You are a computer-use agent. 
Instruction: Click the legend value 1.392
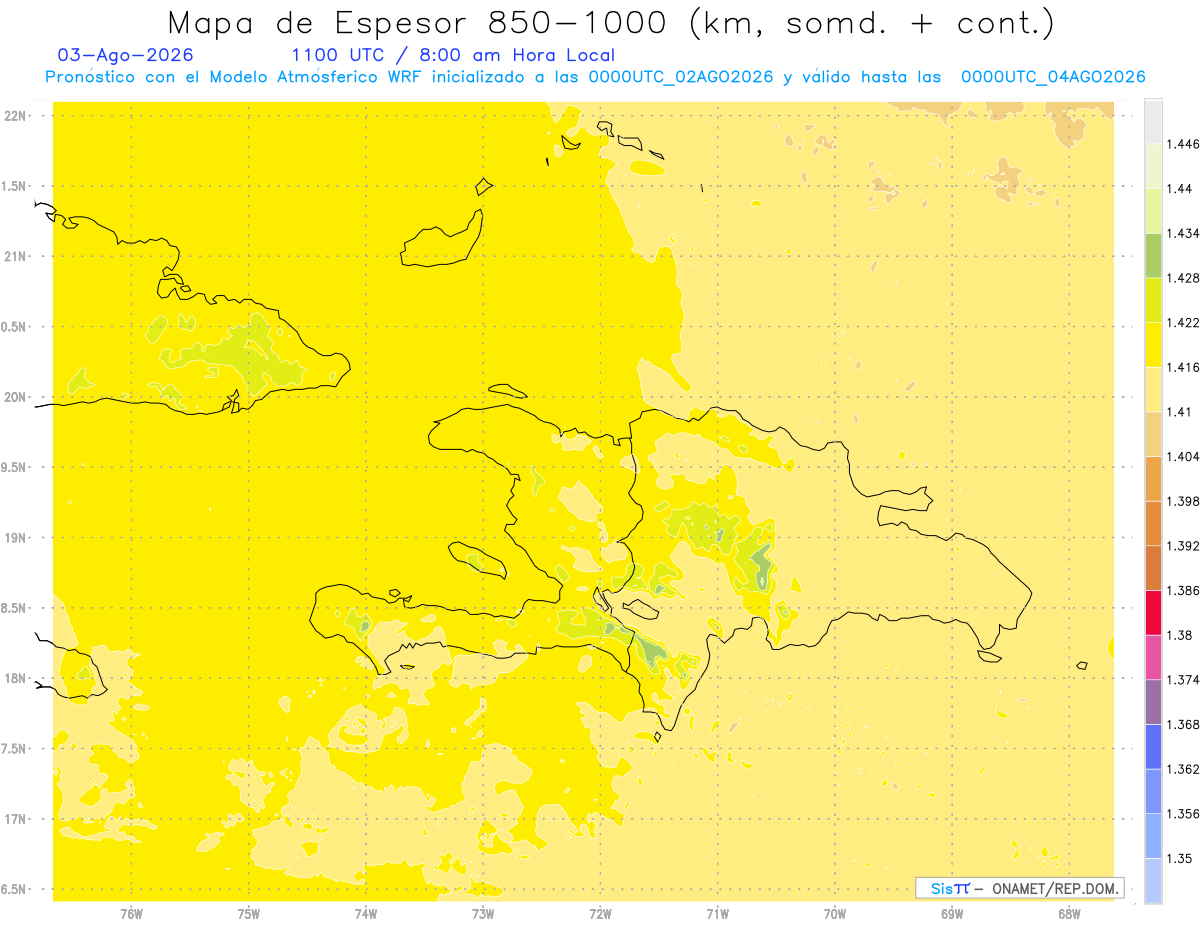coord(1182,546)
